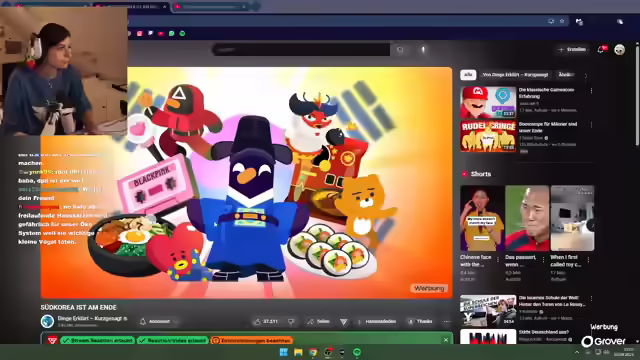Click the screen-cast icon in the address bar

click(x=551, y=21)
